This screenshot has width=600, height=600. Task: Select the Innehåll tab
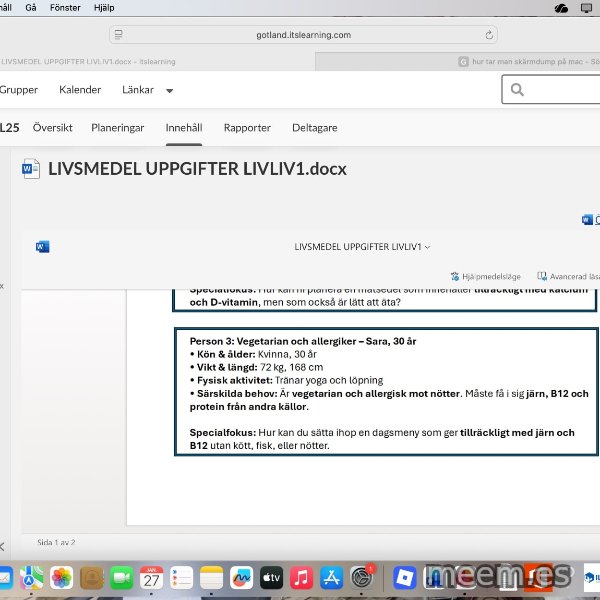(x=184, y=128)
